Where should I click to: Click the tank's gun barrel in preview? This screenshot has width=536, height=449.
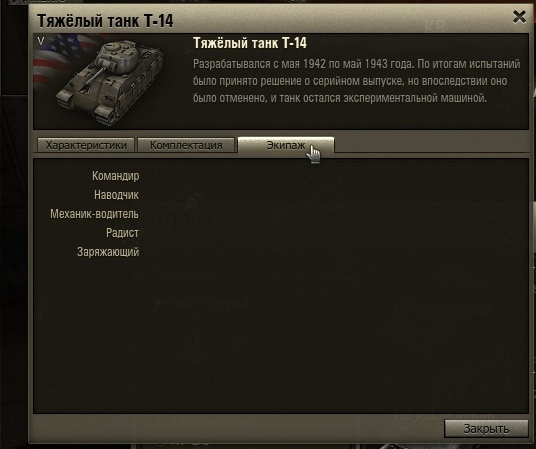tap(92, 78)
